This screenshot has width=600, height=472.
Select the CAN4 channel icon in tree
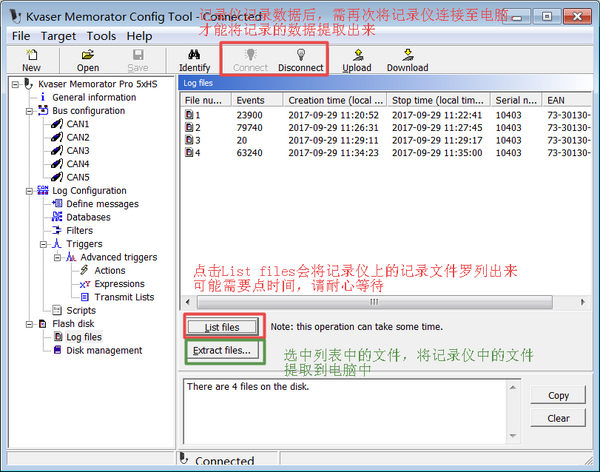point(57,164)
